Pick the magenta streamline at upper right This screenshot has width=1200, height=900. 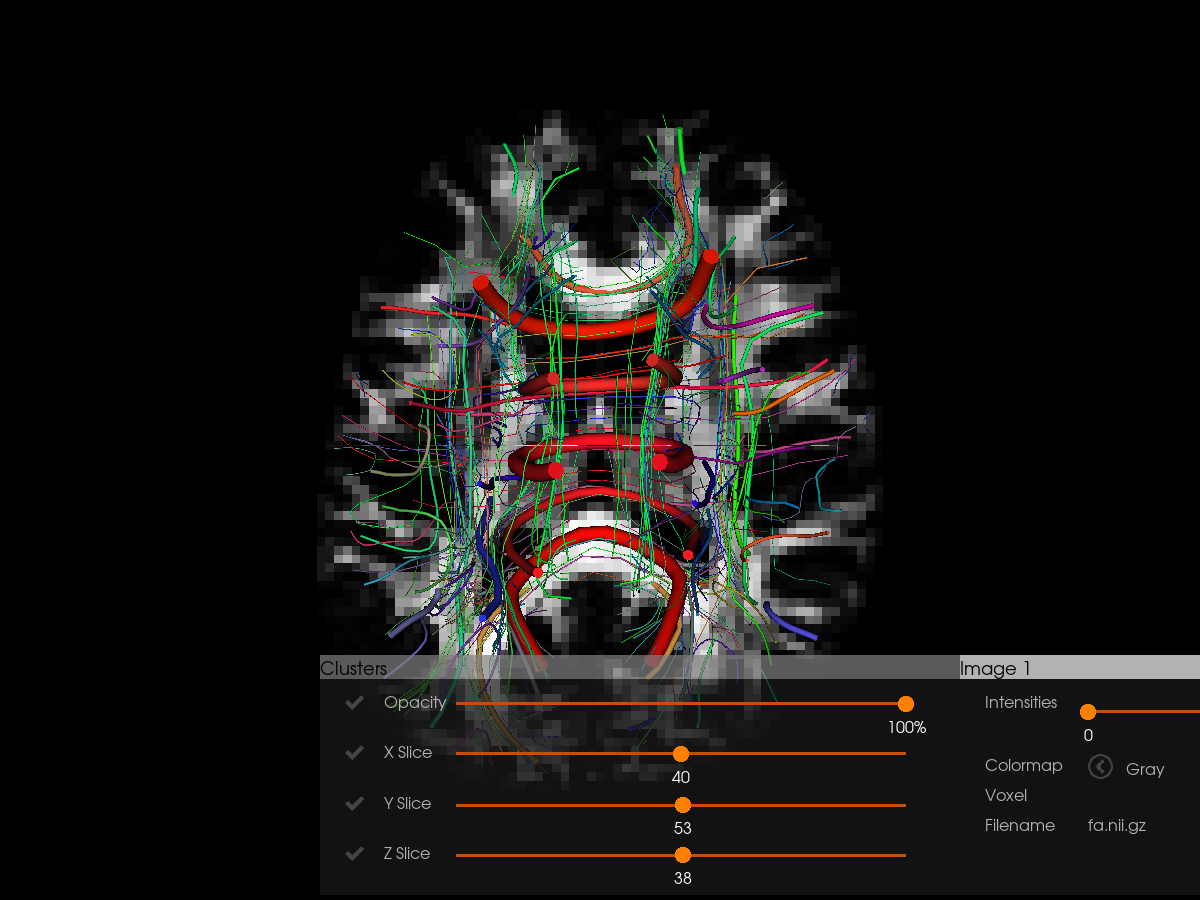tap(770, 318)
